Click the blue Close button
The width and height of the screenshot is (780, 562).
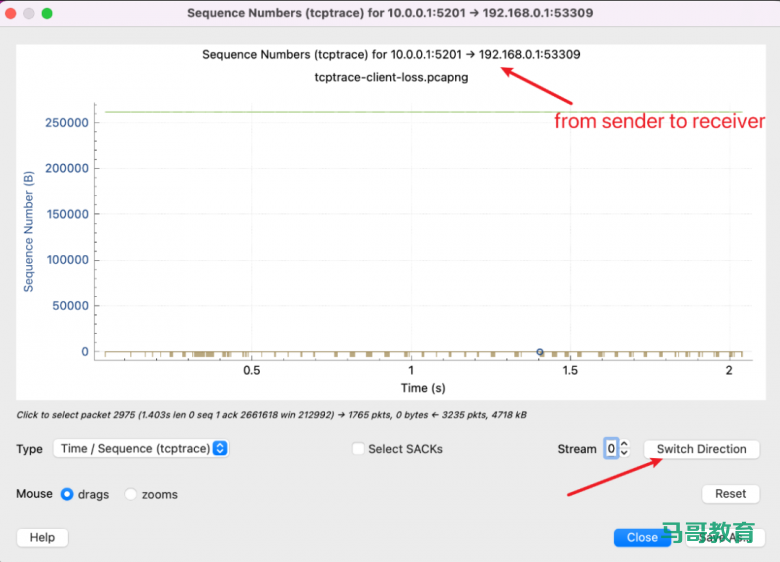tap(642, 537)
